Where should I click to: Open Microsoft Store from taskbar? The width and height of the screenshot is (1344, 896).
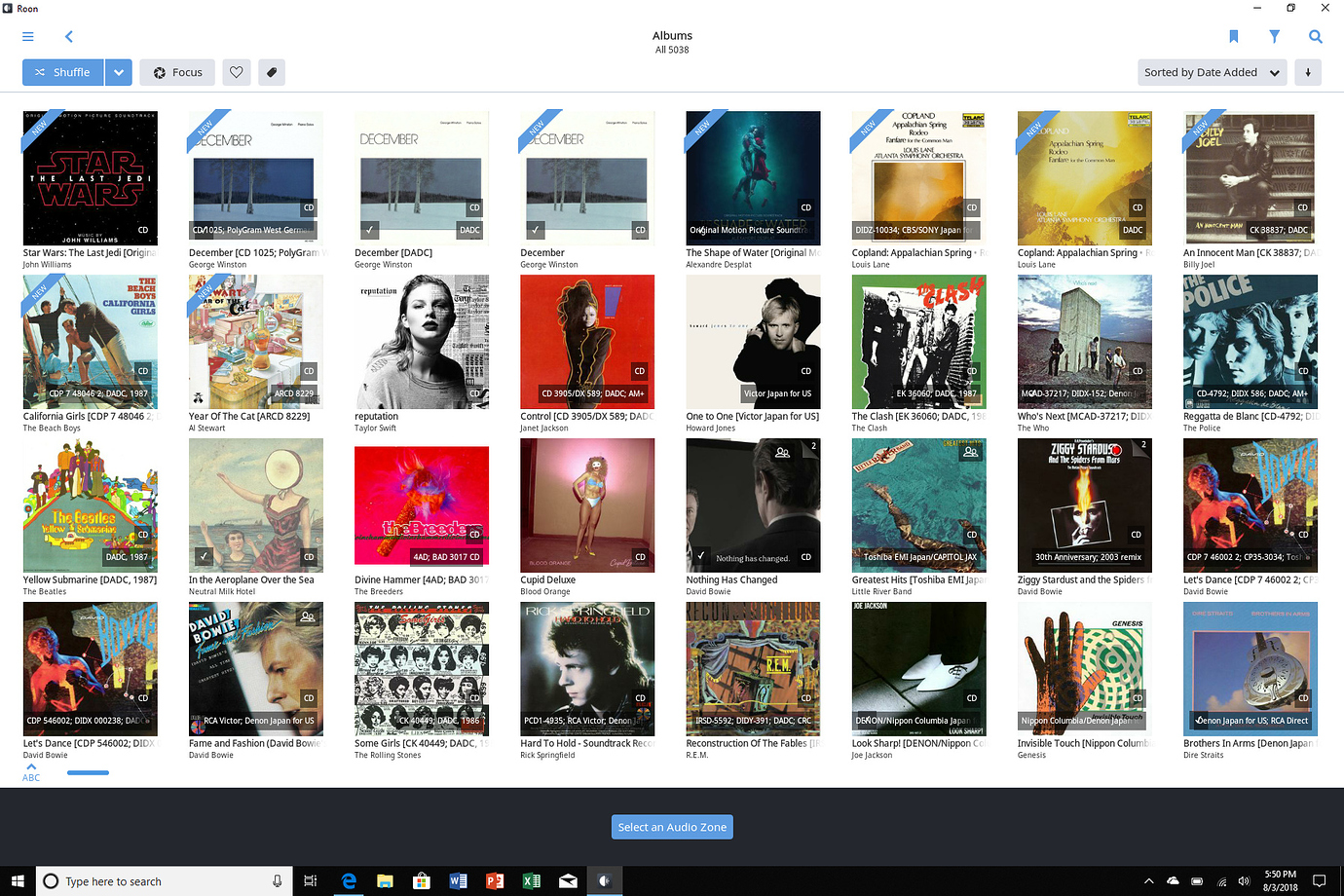[422, 880]
